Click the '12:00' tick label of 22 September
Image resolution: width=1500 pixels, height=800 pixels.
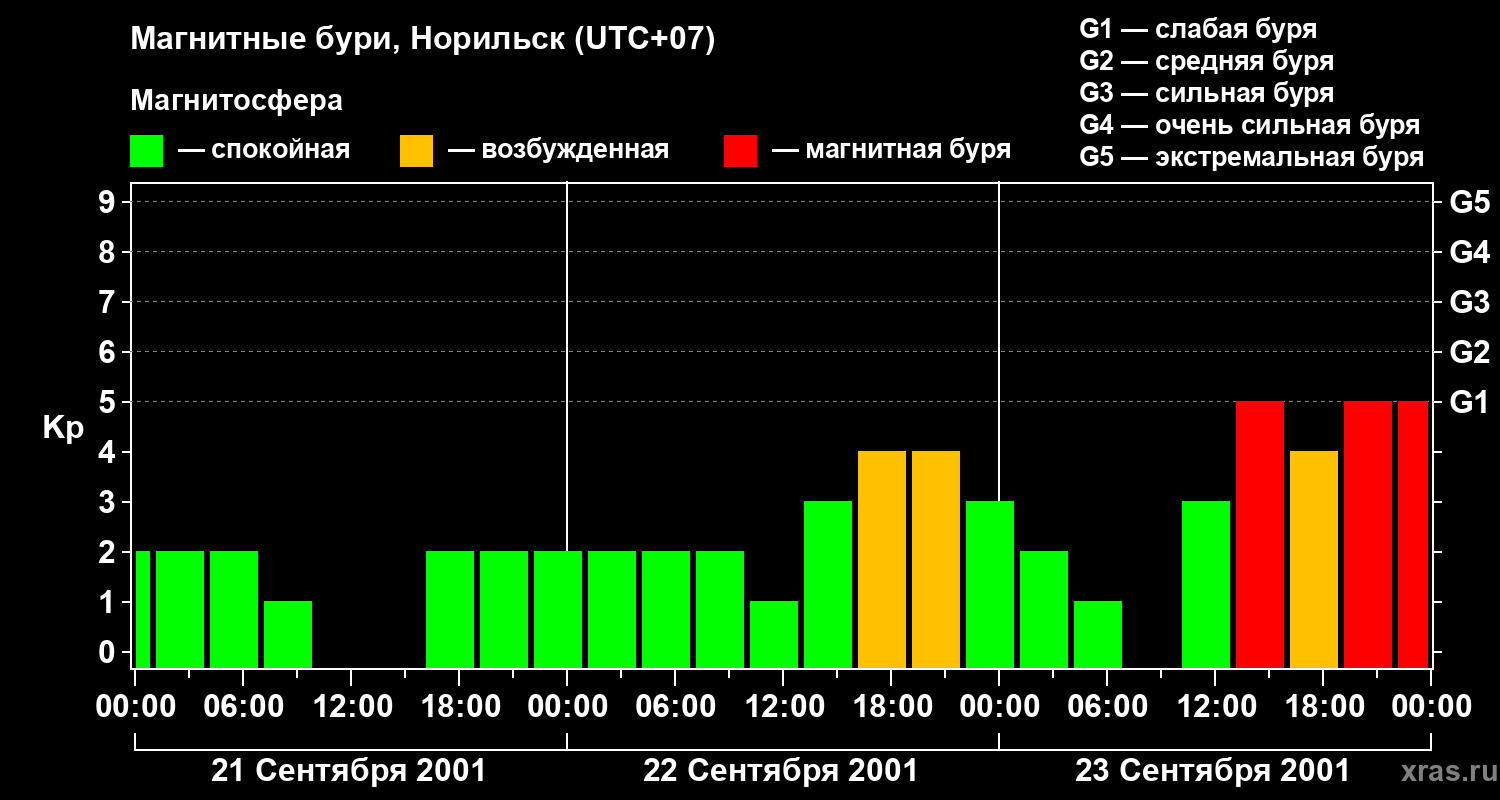(783, 706)
